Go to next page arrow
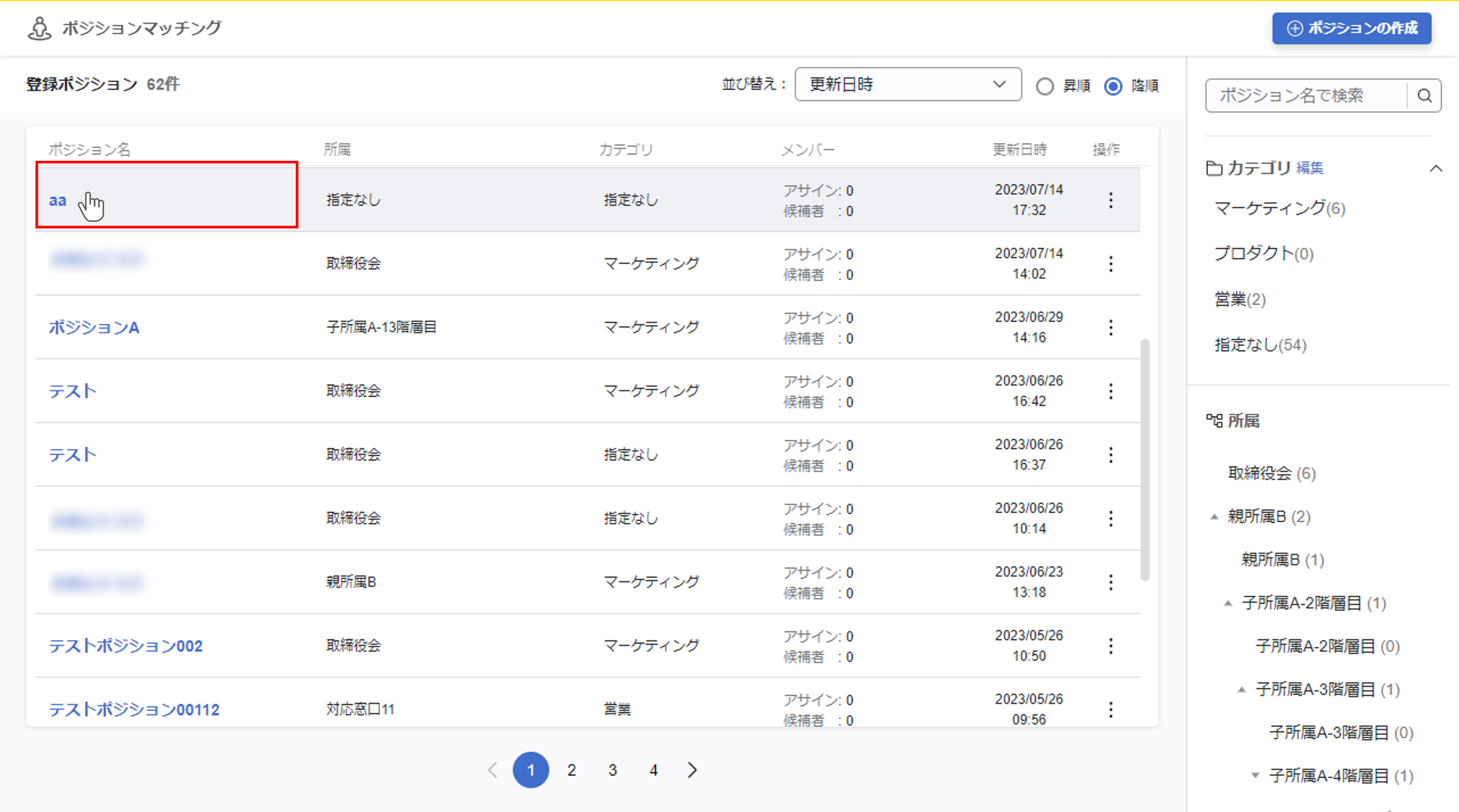This screenshot has height=812, width=1459. coord(692,770)
